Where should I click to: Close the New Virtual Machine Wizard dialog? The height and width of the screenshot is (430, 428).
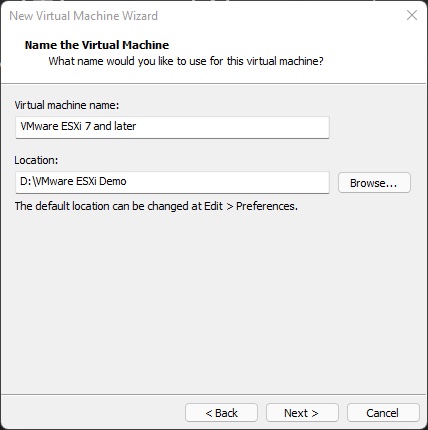pyautogui.click(x=412, y=15)
